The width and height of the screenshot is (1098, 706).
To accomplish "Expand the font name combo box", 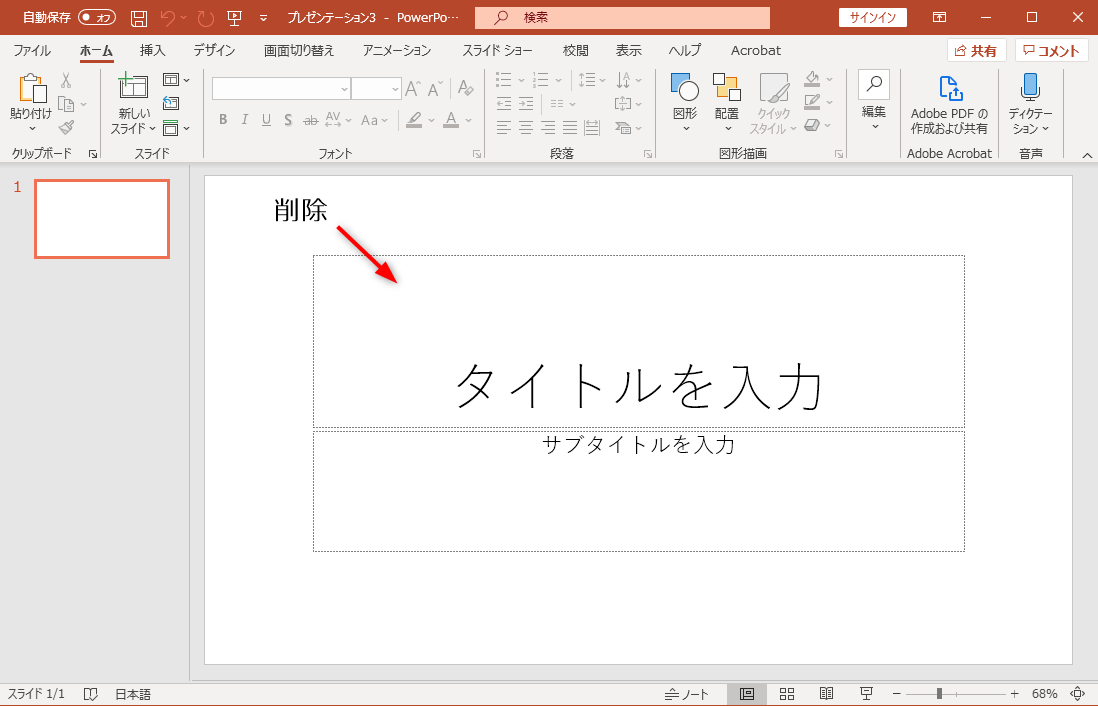I will point(344,89).
